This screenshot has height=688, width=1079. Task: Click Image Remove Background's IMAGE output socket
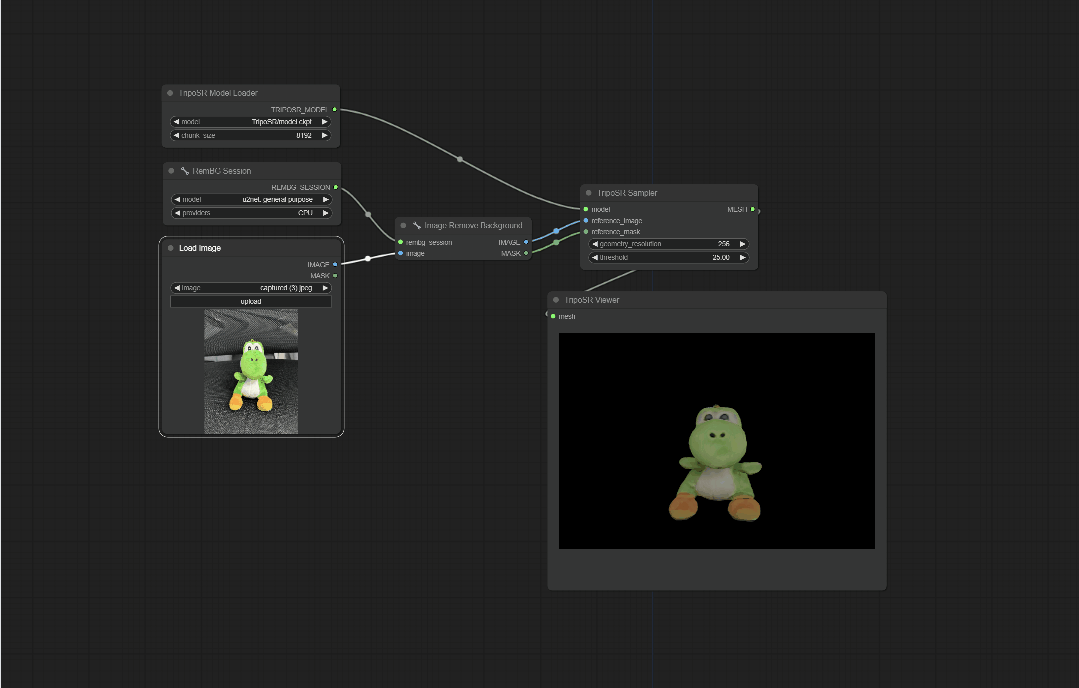526,242
